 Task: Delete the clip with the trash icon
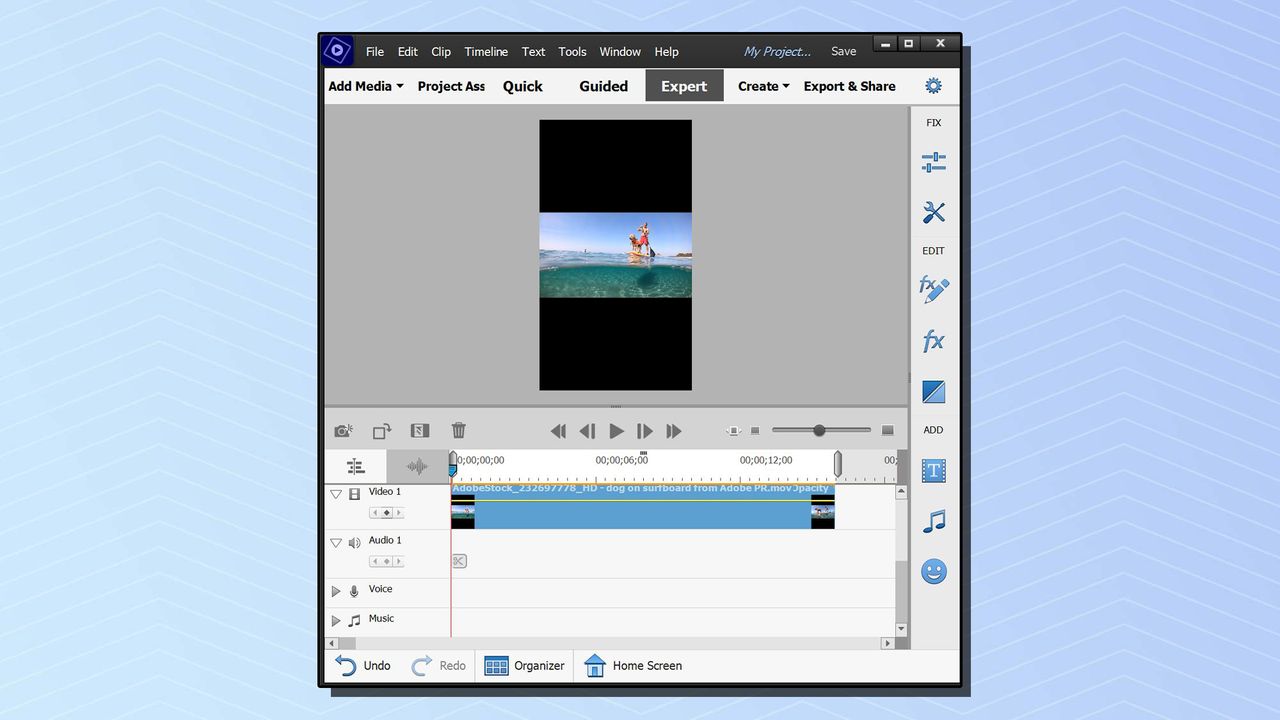coord(458,431)
